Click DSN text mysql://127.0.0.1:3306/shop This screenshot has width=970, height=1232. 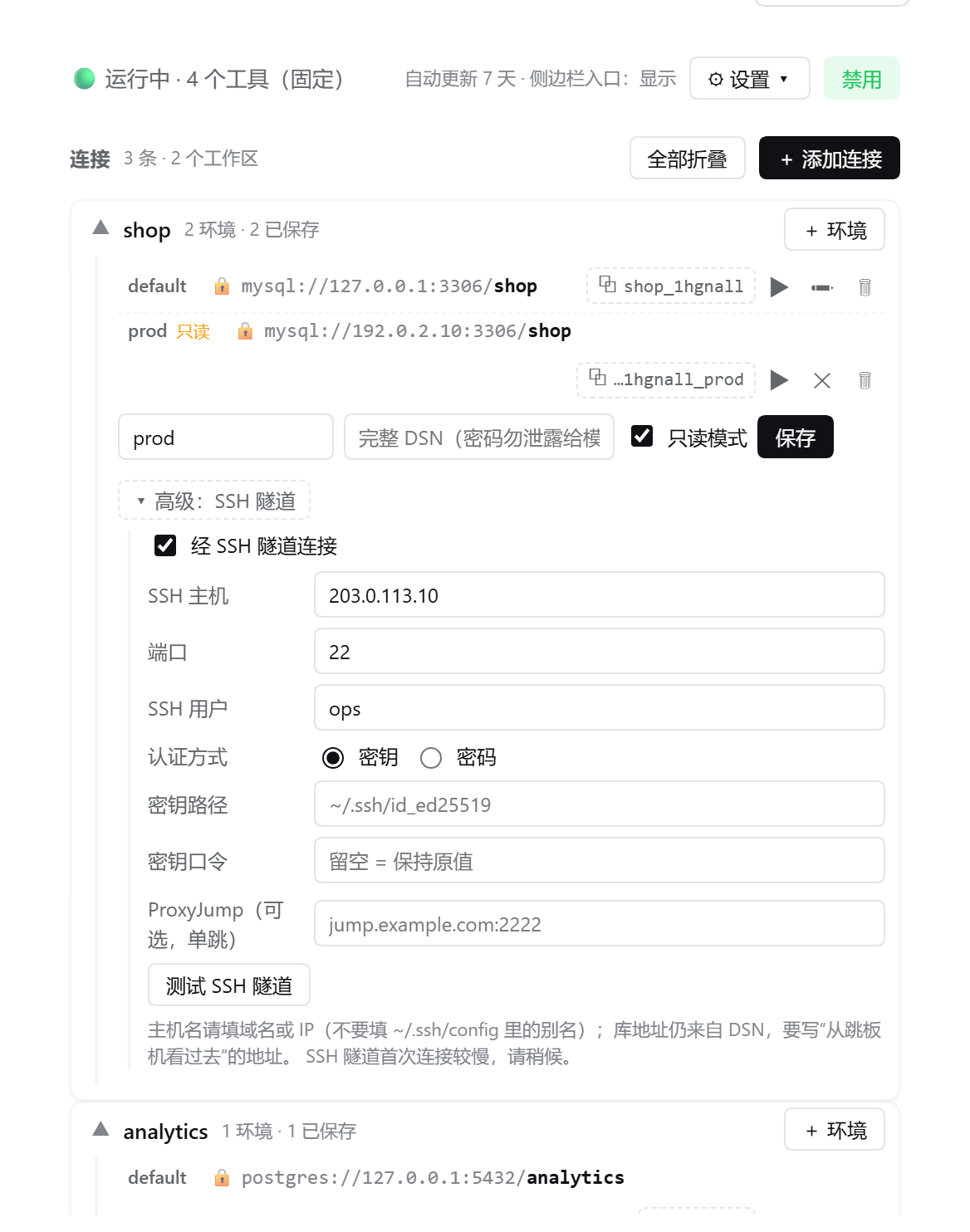pyautogui.click(x=389, y=286)
